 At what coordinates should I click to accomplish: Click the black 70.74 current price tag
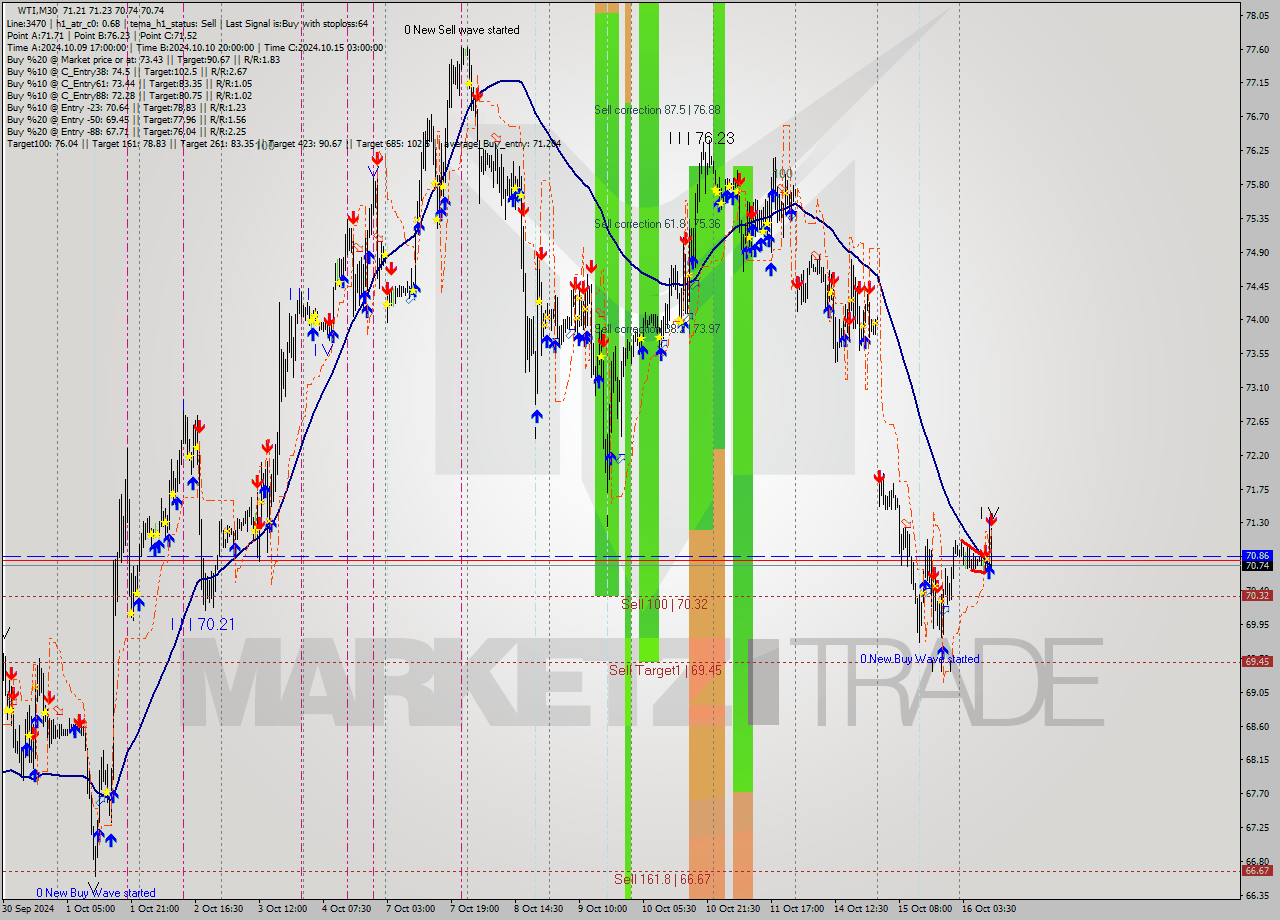pos(1256,565)
